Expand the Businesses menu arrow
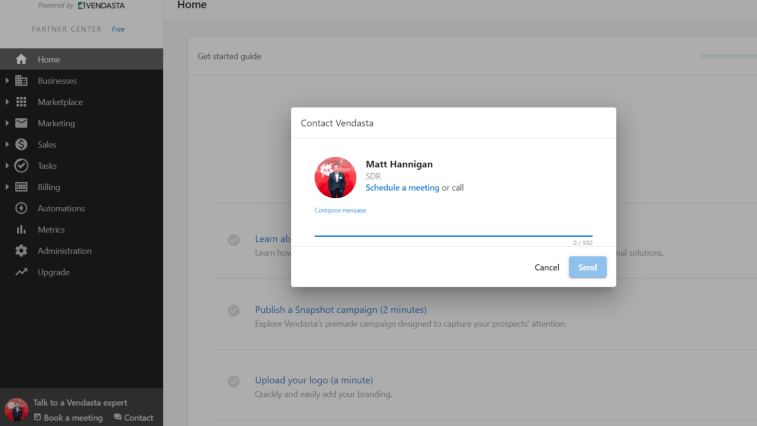Screen dimensions: 757x426 coord(7,81)
